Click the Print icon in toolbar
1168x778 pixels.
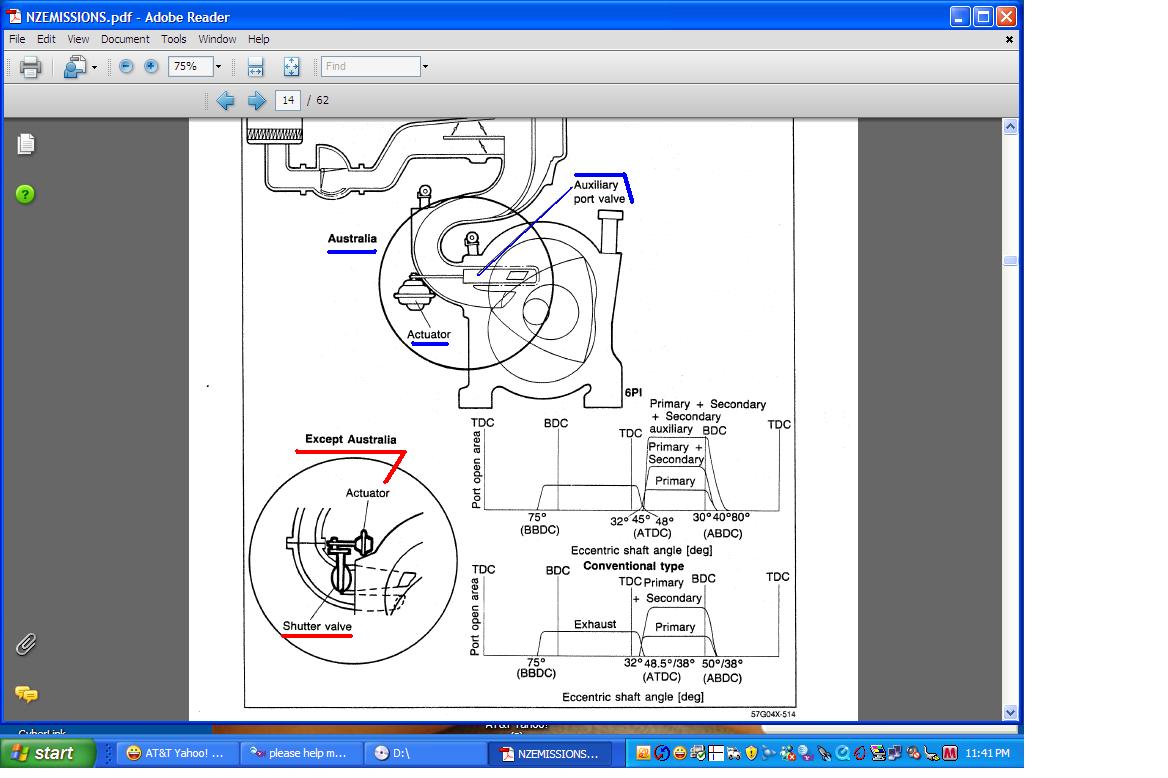(x=30, y=67)
